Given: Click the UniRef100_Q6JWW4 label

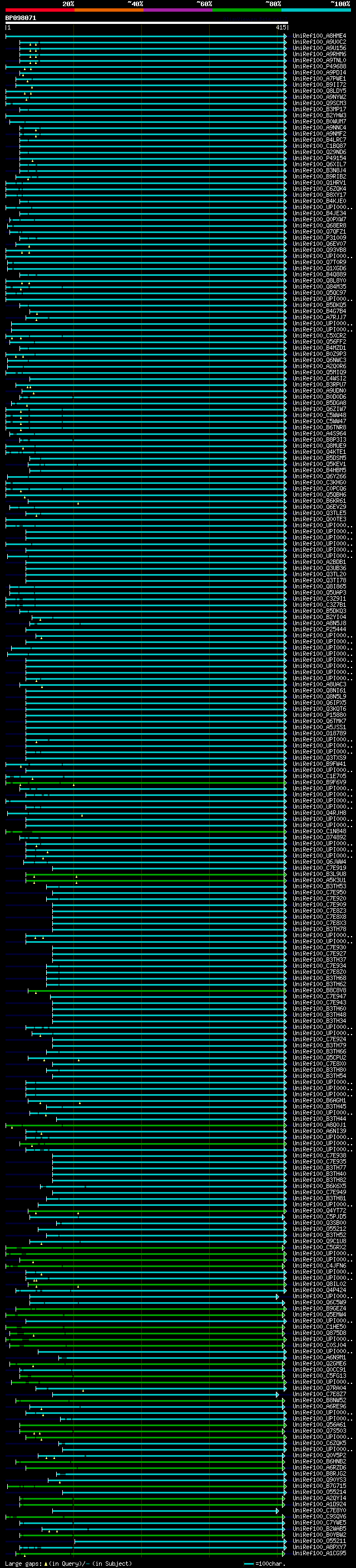Looking at the screenshot, I should (319, 862).
